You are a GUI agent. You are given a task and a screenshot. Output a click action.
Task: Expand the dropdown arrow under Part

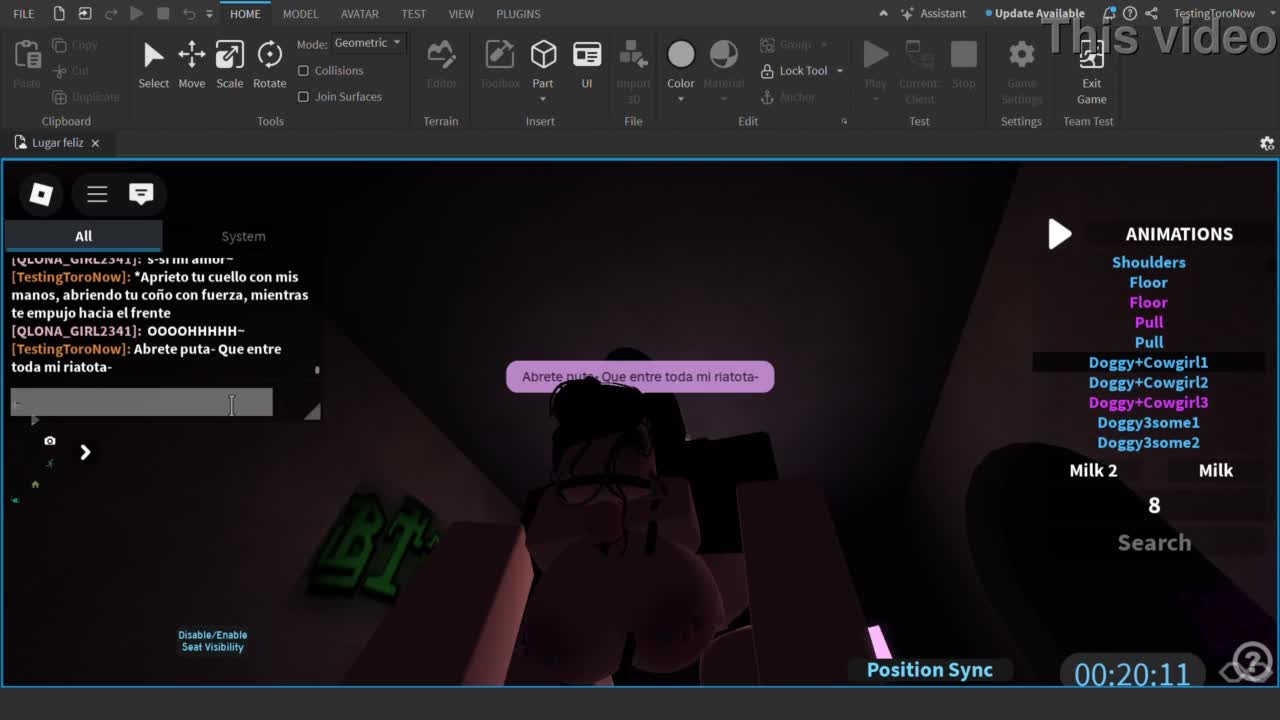[x=543, y=99]
